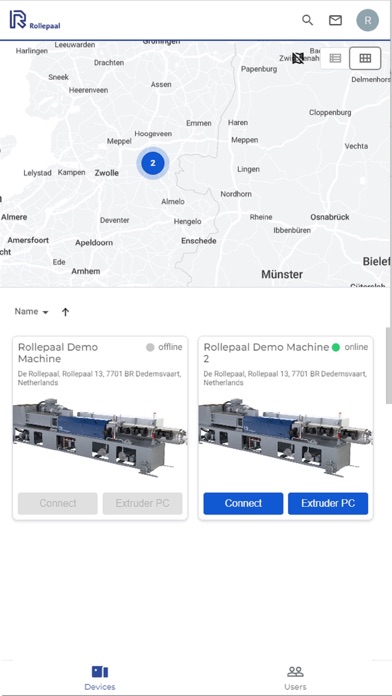The width and height of the screenshot is (392, 696).
Task: Click the Enschede label on map
Action: tap(199, 241)
